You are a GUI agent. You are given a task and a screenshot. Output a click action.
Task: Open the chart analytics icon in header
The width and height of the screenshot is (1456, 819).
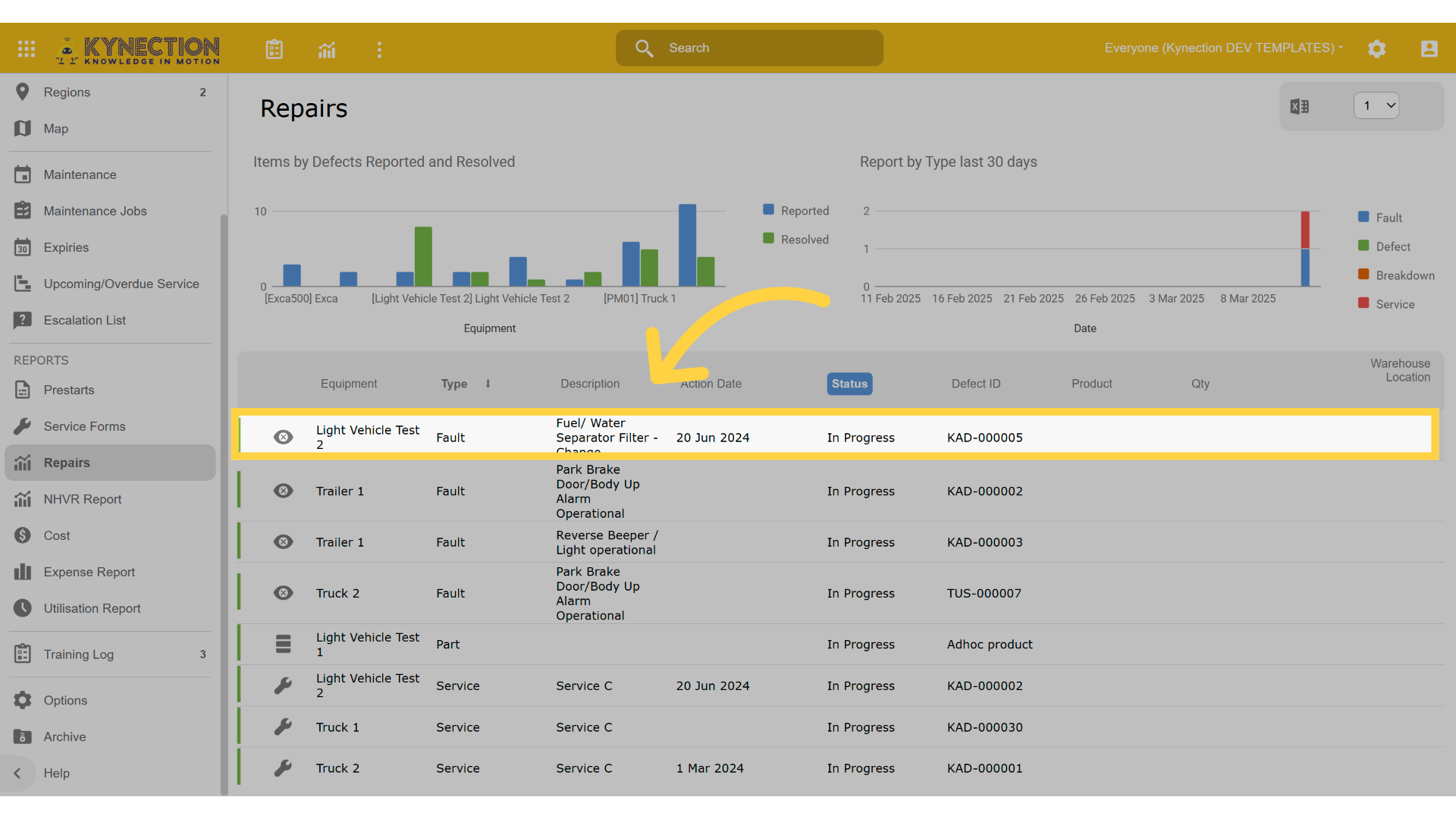327,50
